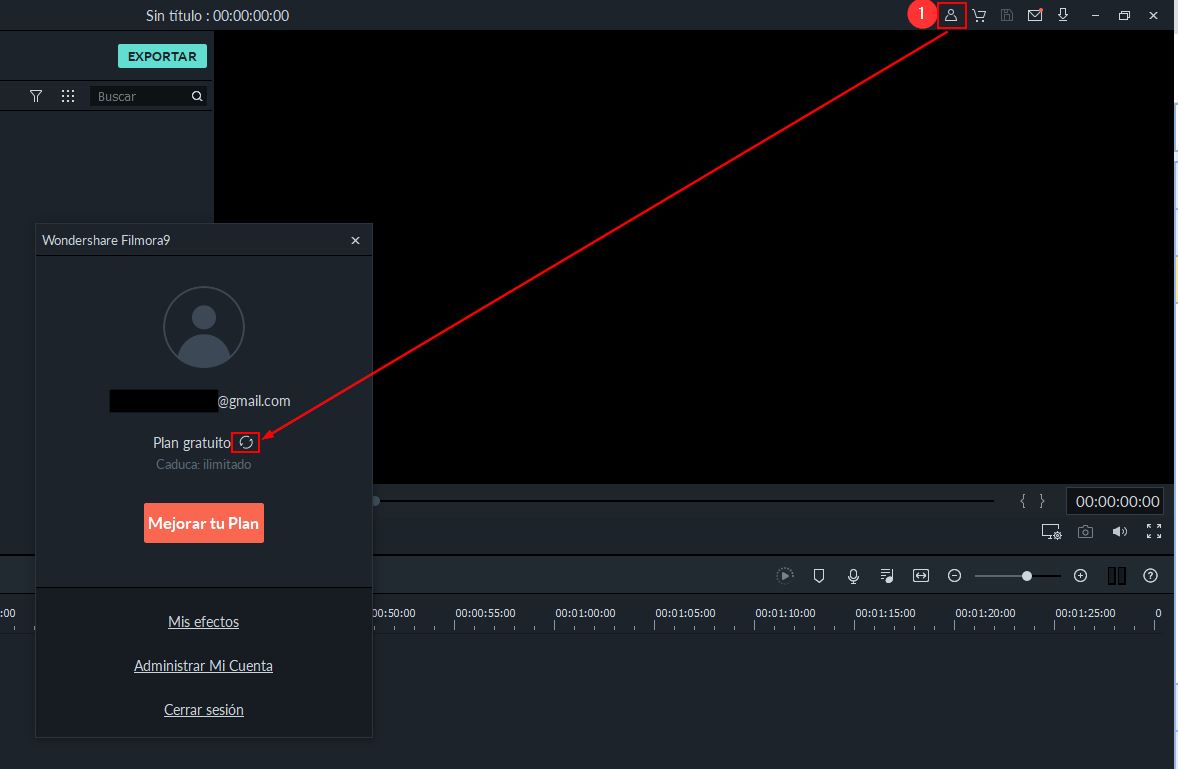The image size is (1178, 769).
Task: Click timeline ruler at 00:01:00:00
Action: tap(585, 614)
